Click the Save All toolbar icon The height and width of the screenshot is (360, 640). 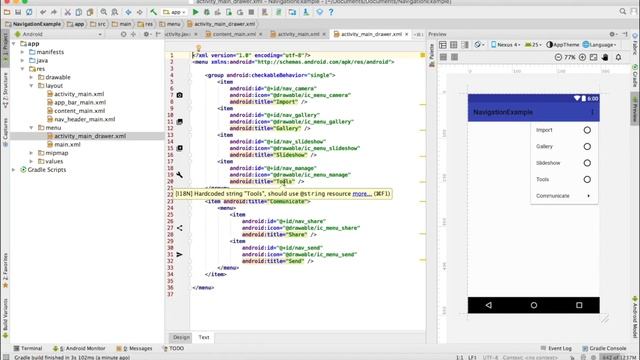(18, 12)
